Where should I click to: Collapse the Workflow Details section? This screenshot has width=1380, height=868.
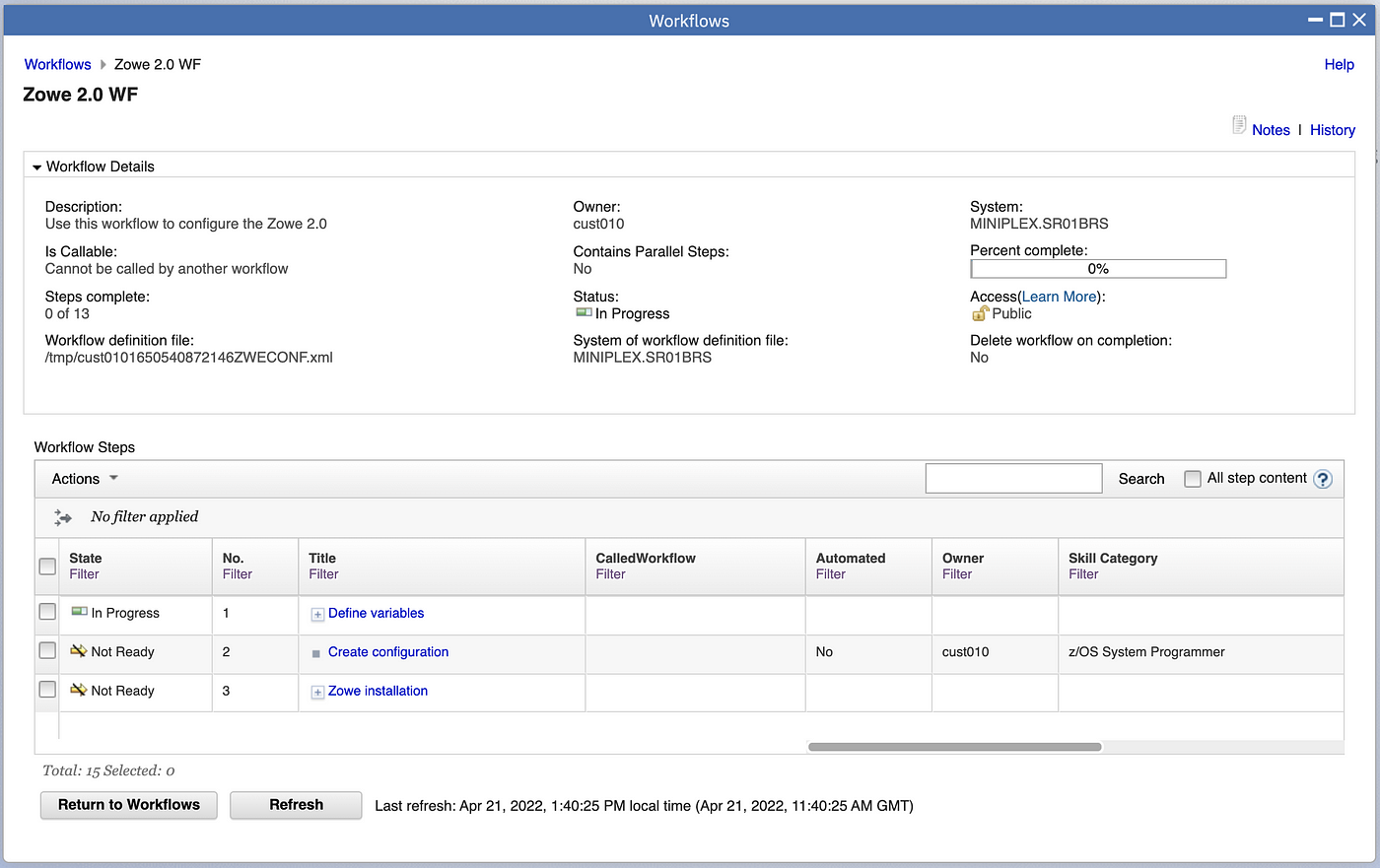pyautogui.click(x=37, y=167)
